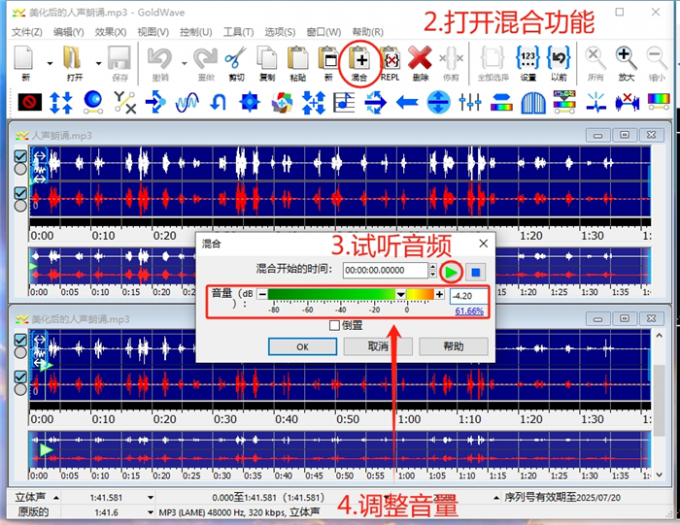Click the 61.66% percentage link
The image size is (680, 525).
tap(469, 311)
